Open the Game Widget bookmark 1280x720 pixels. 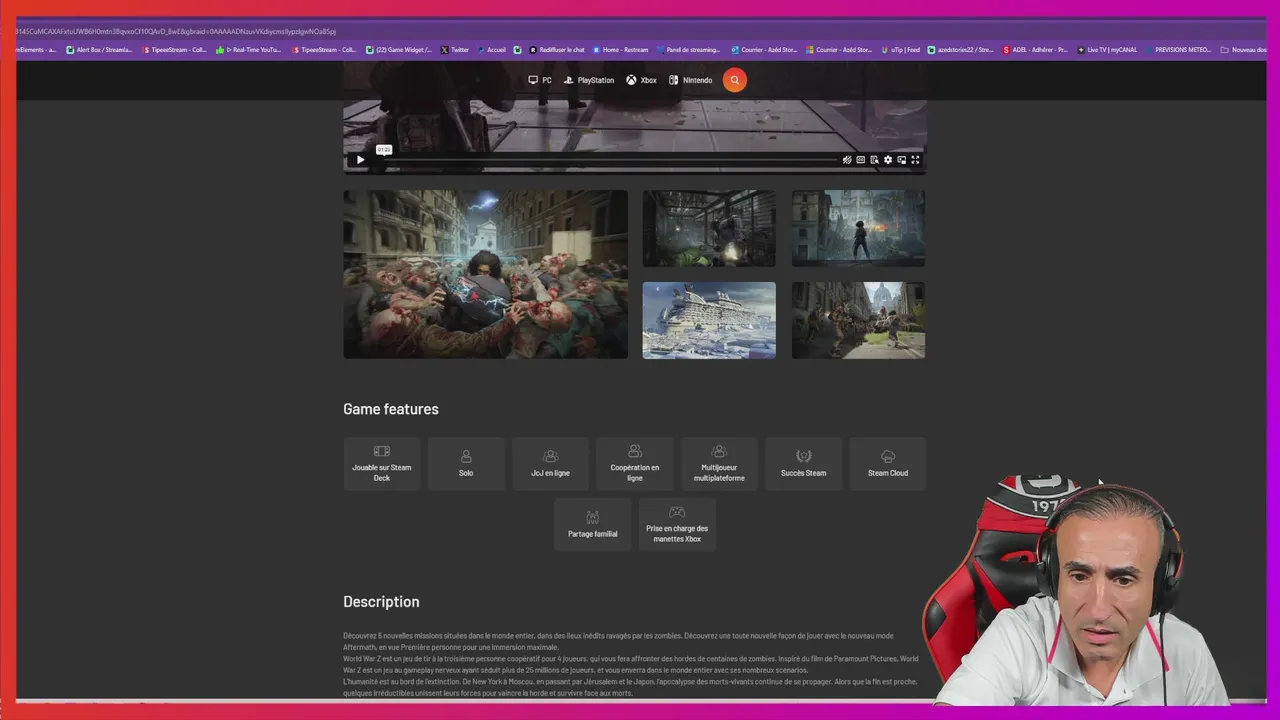coord(399,50)
